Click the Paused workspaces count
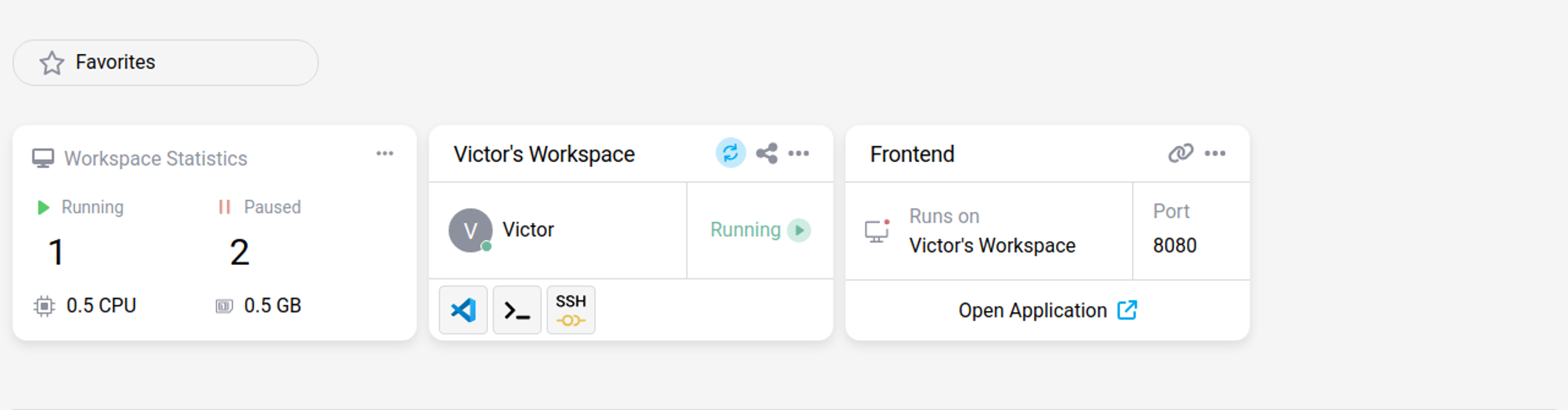 pos(239,252)
